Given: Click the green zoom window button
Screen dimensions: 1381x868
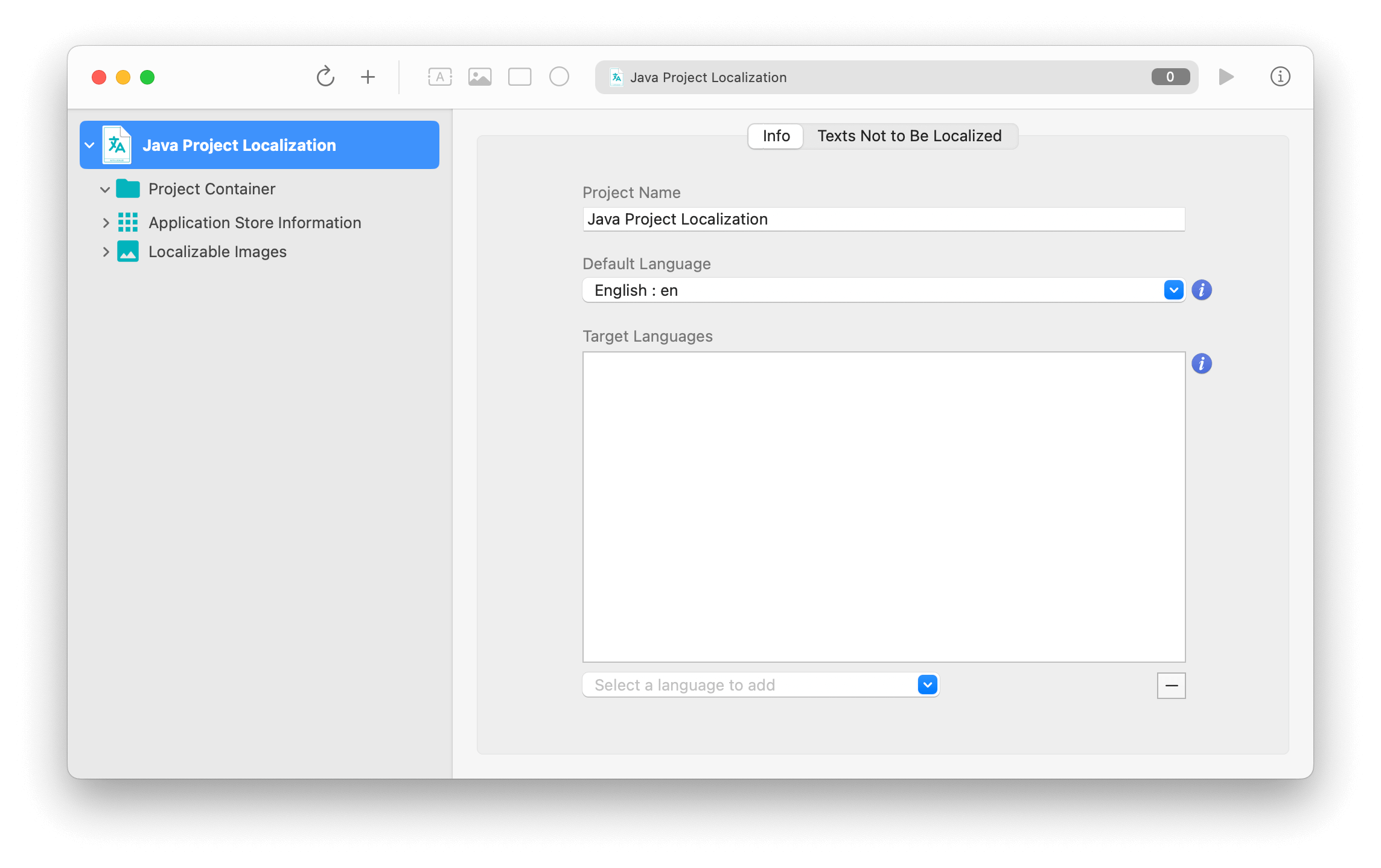Looking at the screenshot, I should [147, 77].
